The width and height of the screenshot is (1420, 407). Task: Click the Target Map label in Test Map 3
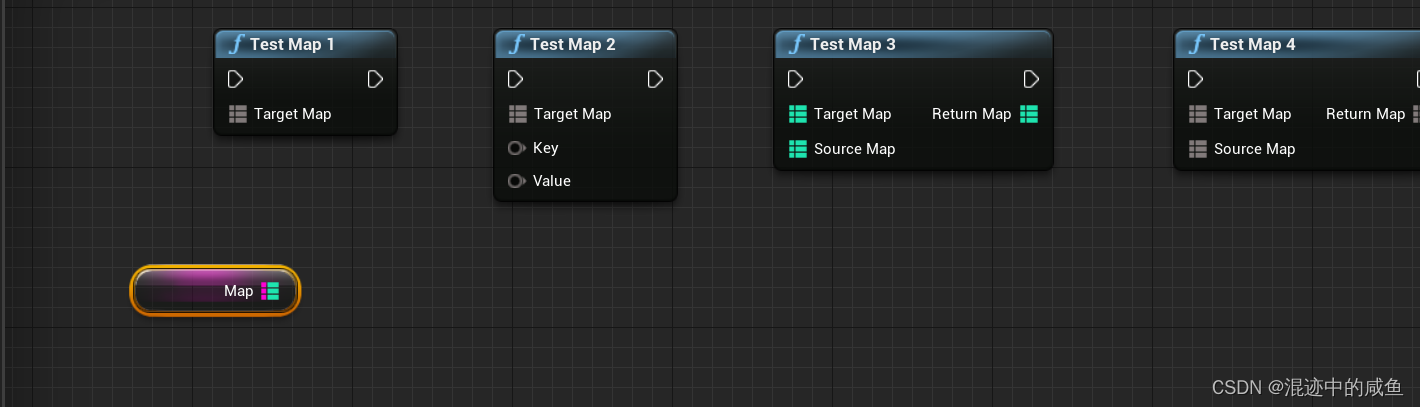(852, 114)
